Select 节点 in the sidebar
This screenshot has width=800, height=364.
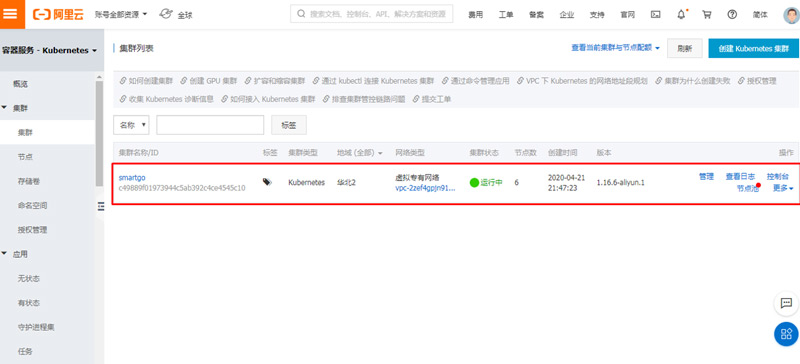26,157
